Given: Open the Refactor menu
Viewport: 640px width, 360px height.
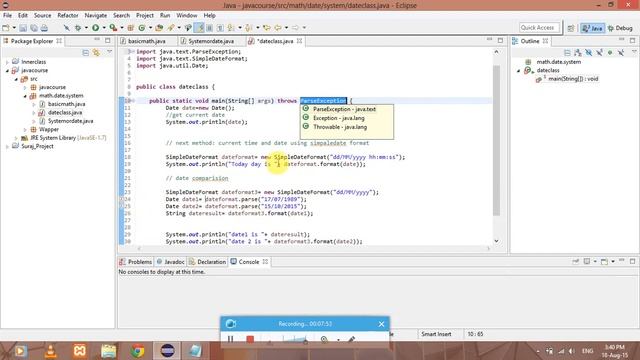Looking at the screenshot, I should [68, 16].
